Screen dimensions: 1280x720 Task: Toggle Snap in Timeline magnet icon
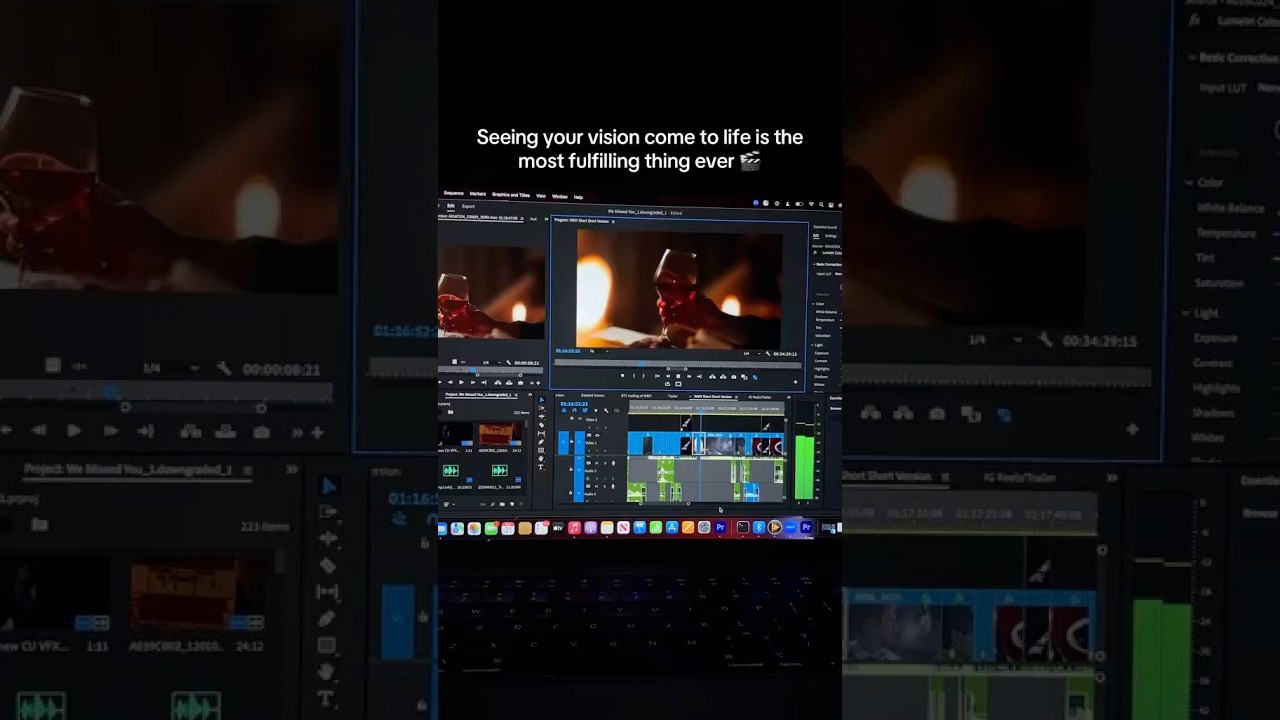[x=574, y=410]
